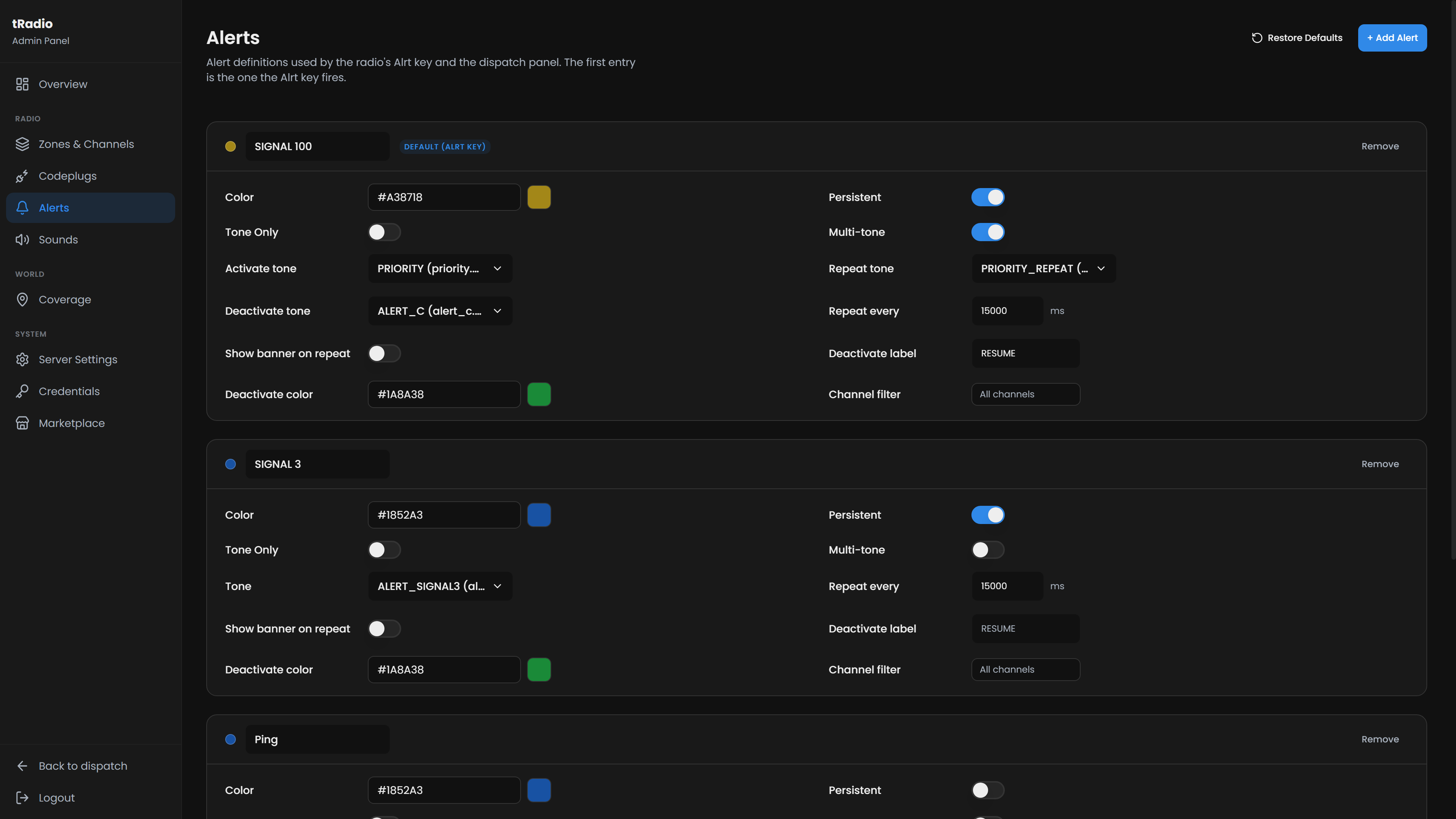
Task: Click the Sounds speaker icon
Action: (x=22, y=240)
